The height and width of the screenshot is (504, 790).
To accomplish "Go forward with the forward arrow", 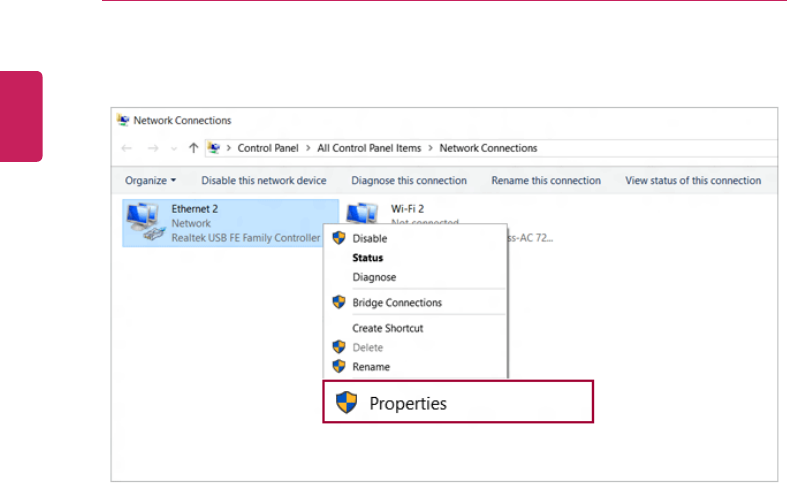I will (x=153, y=148).
